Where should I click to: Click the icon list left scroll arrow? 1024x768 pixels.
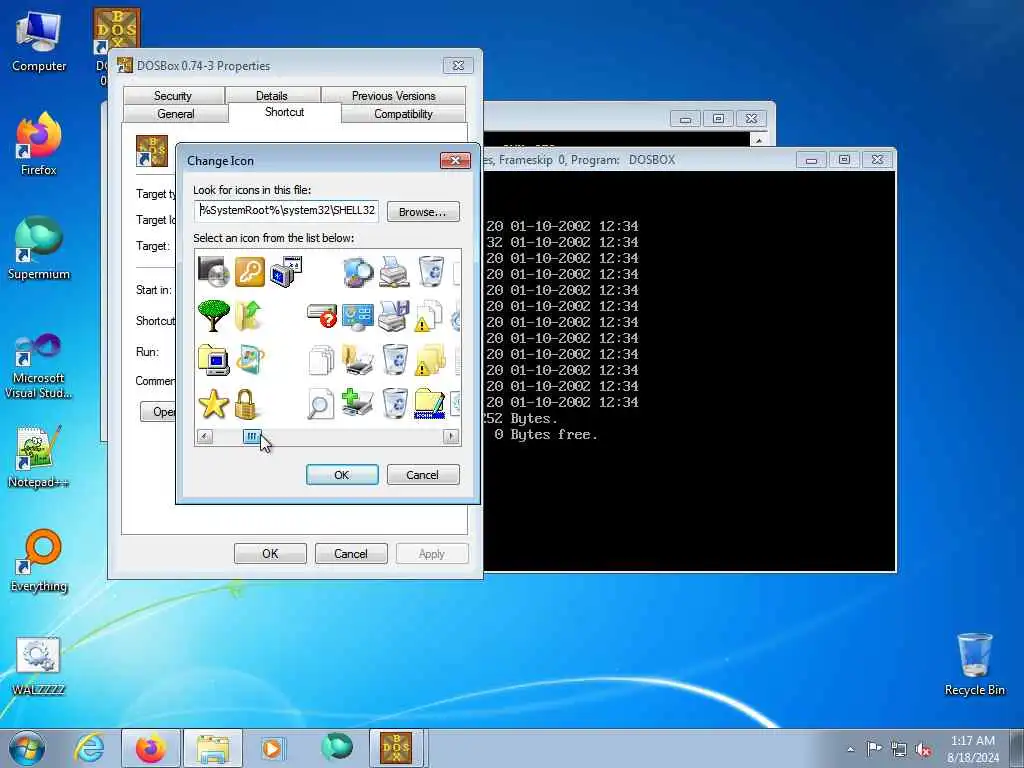[204, 436]
